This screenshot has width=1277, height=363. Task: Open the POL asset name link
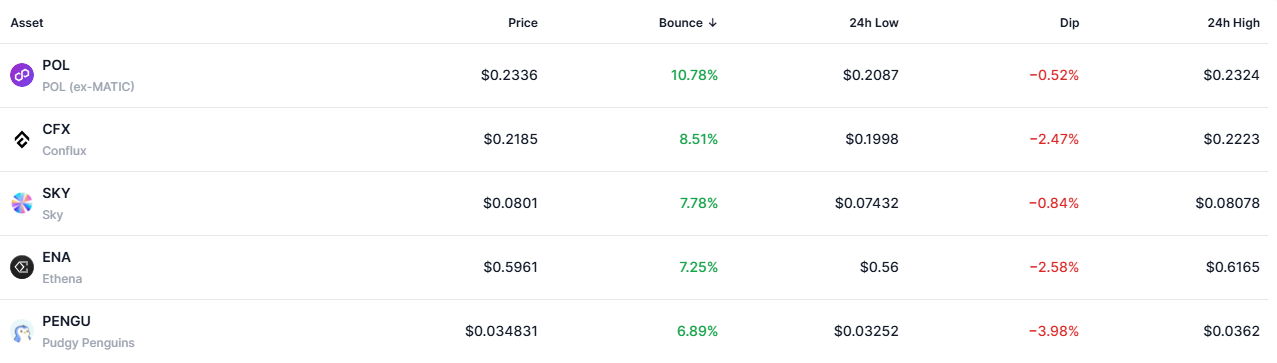point(56,66)
